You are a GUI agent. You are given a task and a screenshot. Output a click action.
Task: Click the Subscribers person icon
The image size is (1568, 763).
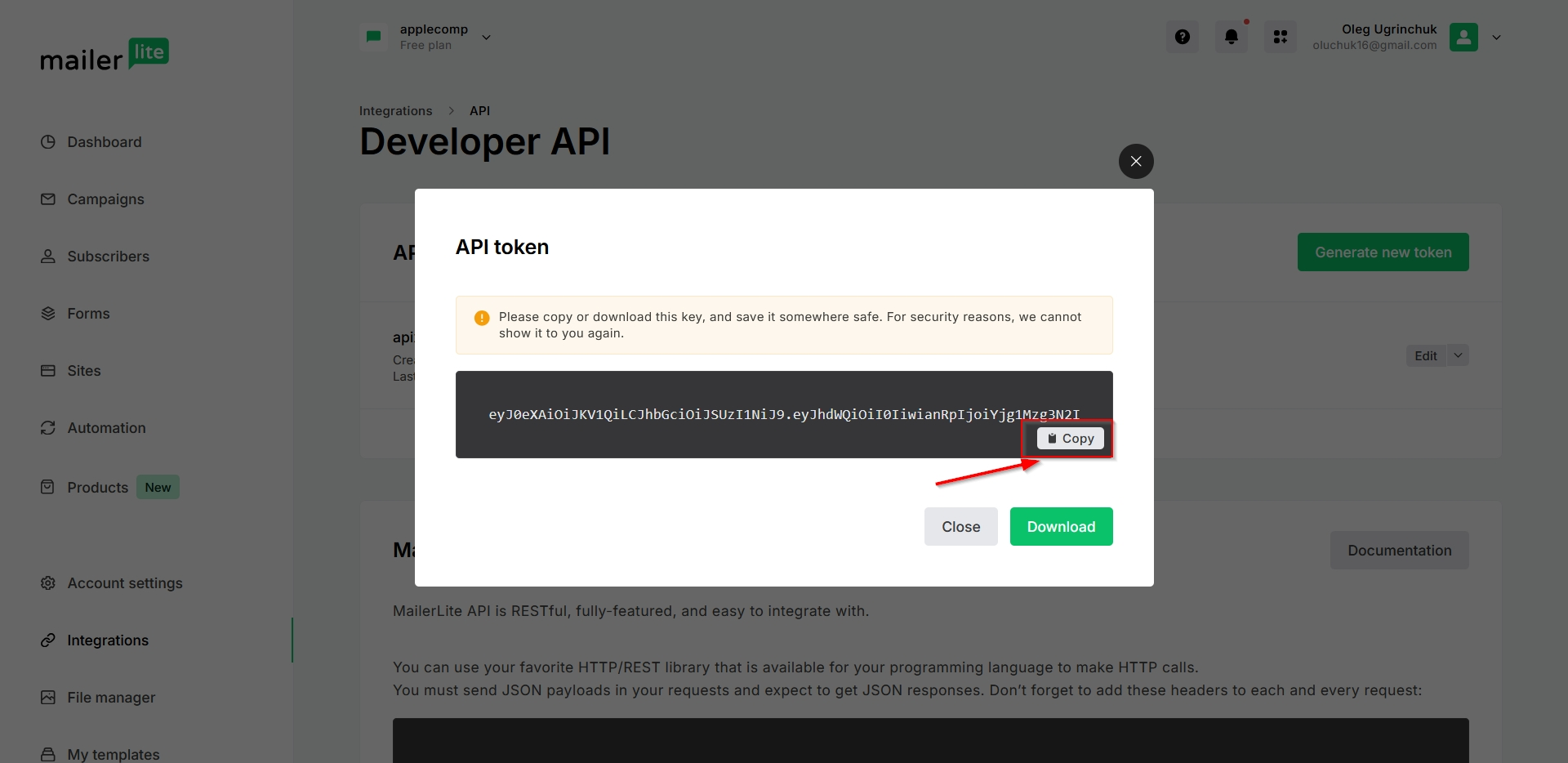48,256
